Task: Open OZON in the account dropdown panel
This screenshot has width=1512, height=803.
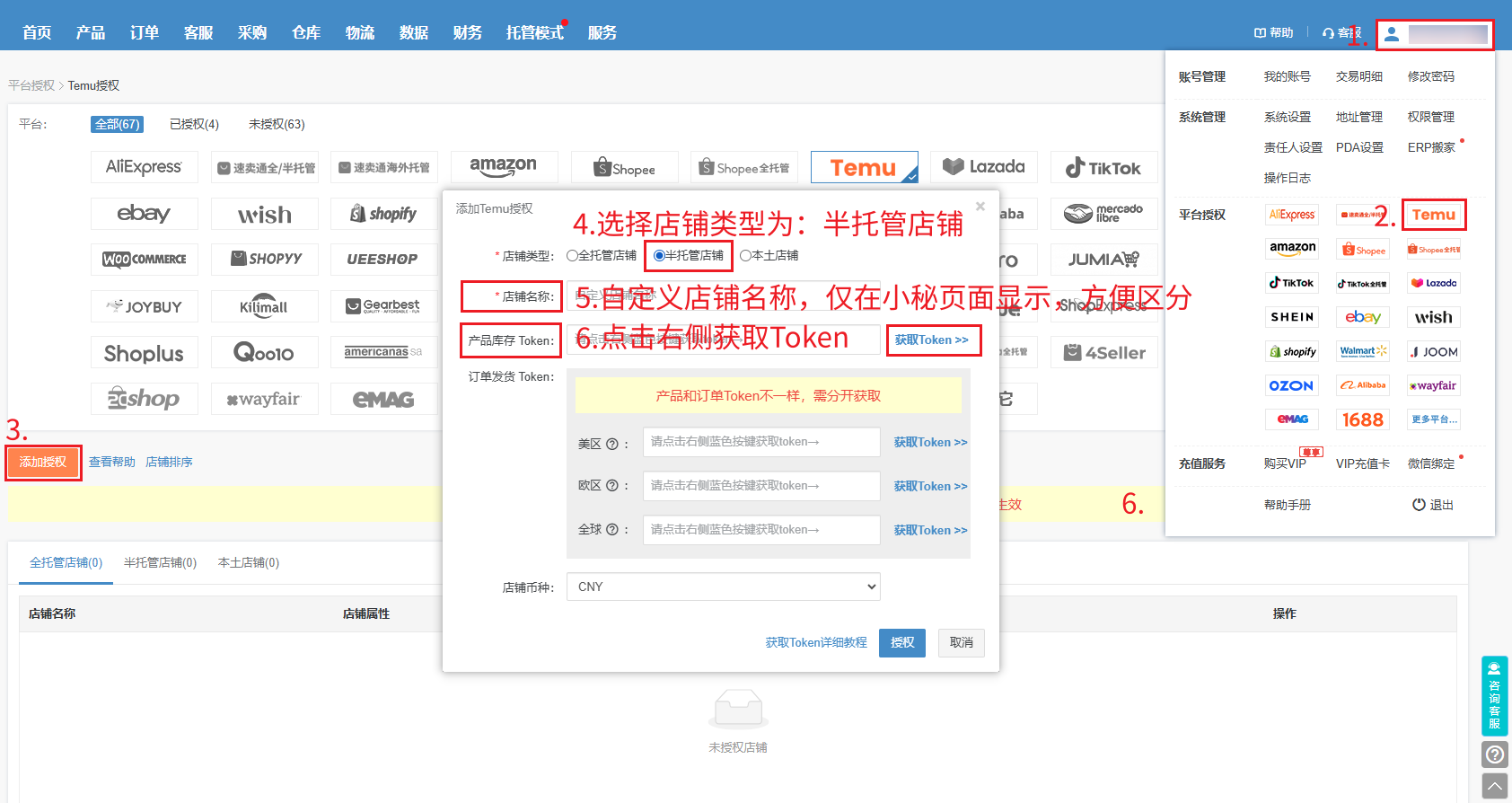Action: click(1292, 385)
